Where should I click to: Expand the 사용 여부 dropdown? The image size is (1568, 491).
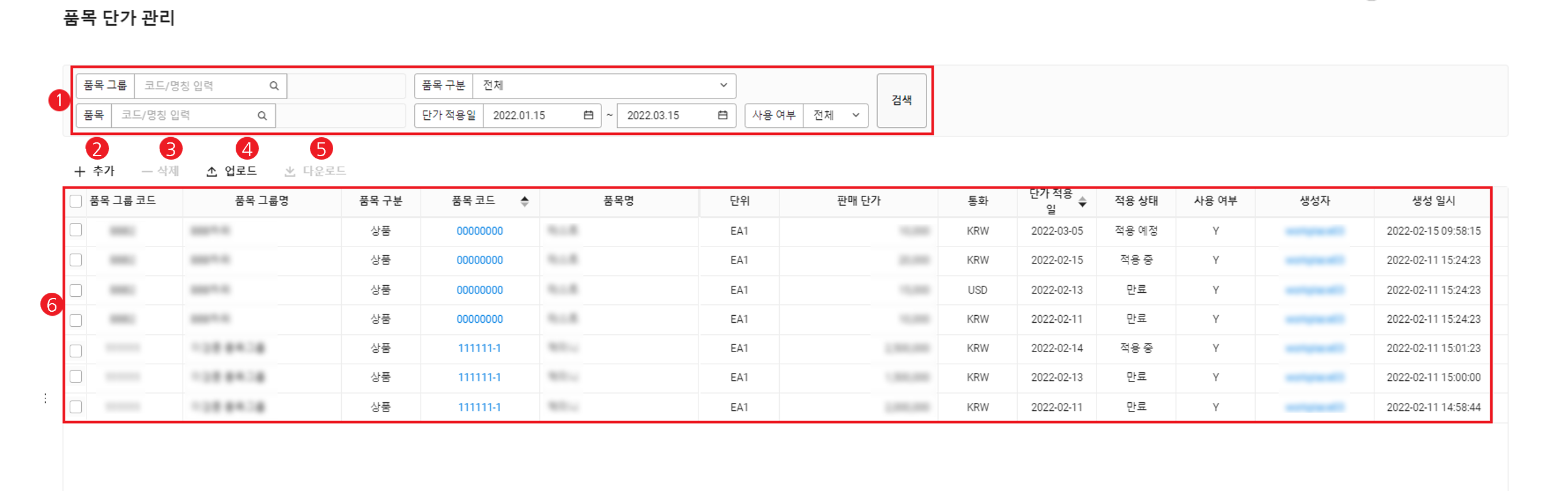[855, 116]
